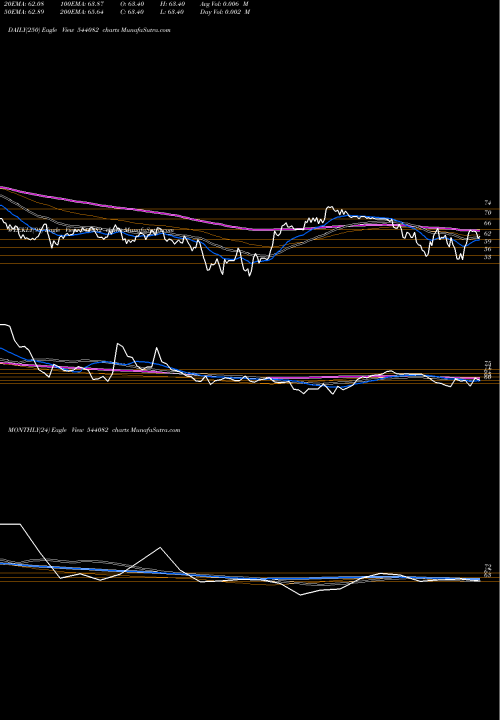The width and height of the screenshot is (500, 720).
Task: Click the DAILY(250) chart title
Action: point(89,30)
